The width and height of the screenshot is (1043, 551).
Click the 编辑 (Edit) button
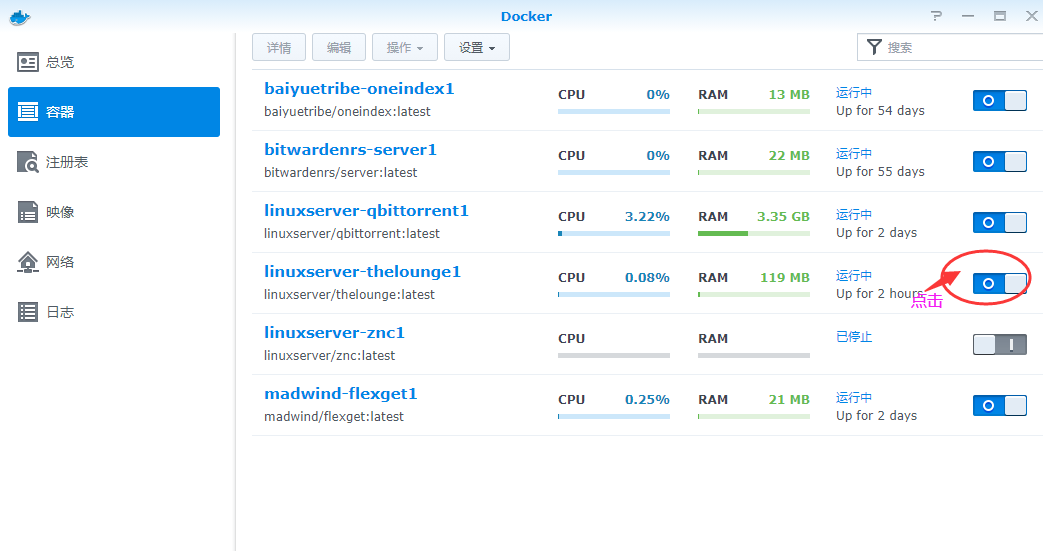(x=339, y=47)
